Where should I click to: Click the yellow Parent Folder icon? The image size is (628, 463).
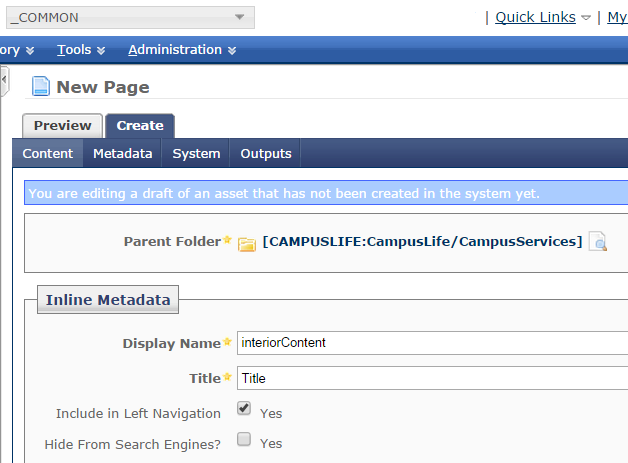point(247,244)
